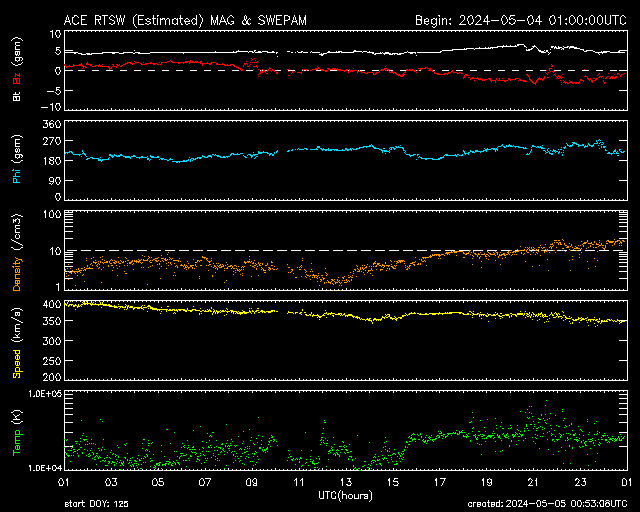Click the created 2024-05-05 timestamp
The image size is (640, 512).
point(546,505)
